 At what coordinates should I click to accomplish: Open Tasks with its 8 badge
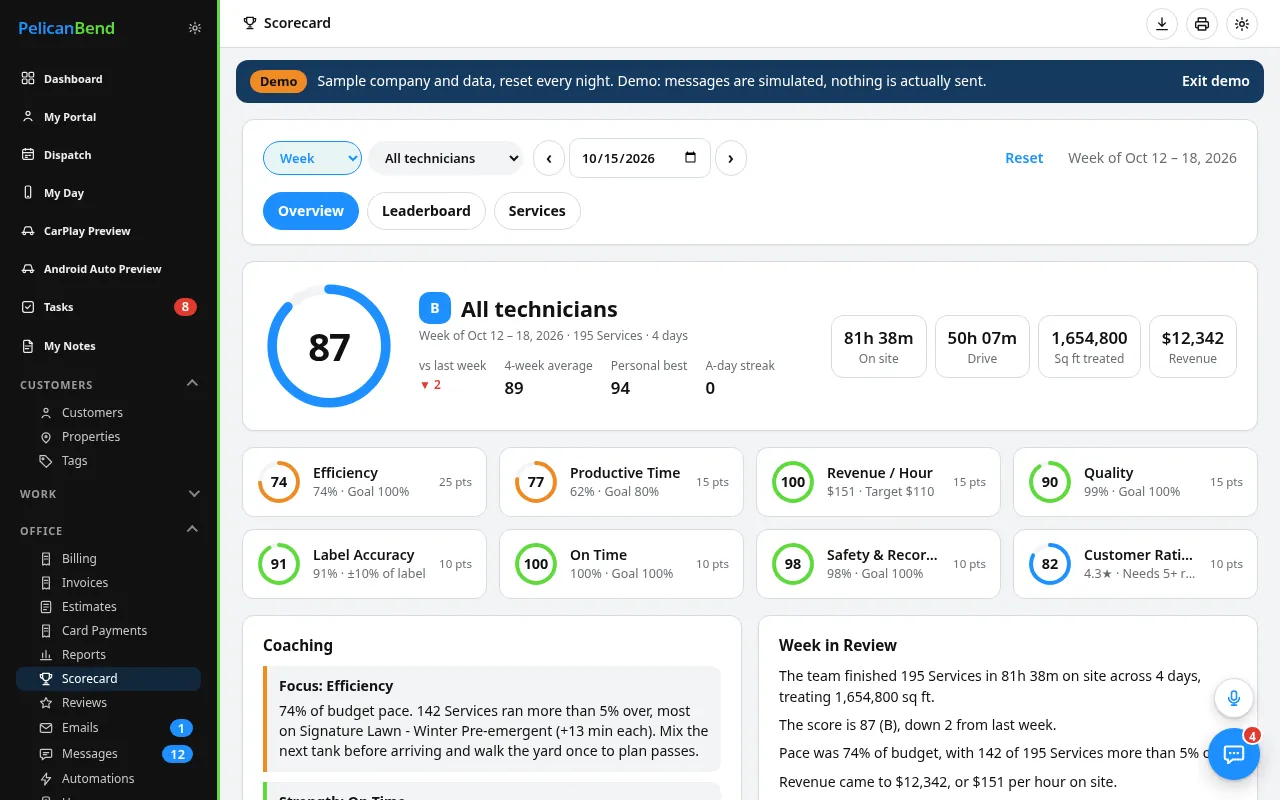point(109,307)
